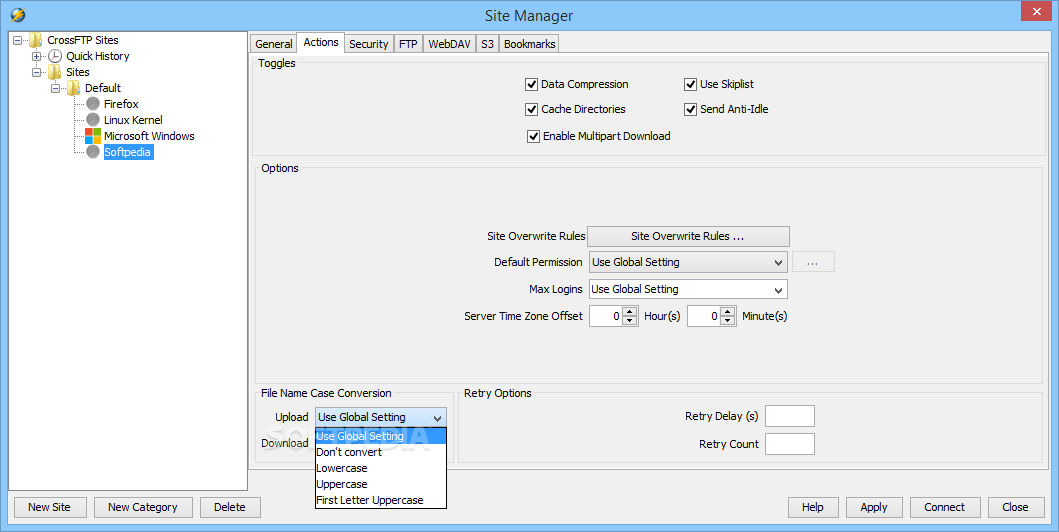Open Help
Viewport: 1059px width, 532px height.
coord(813,508)
